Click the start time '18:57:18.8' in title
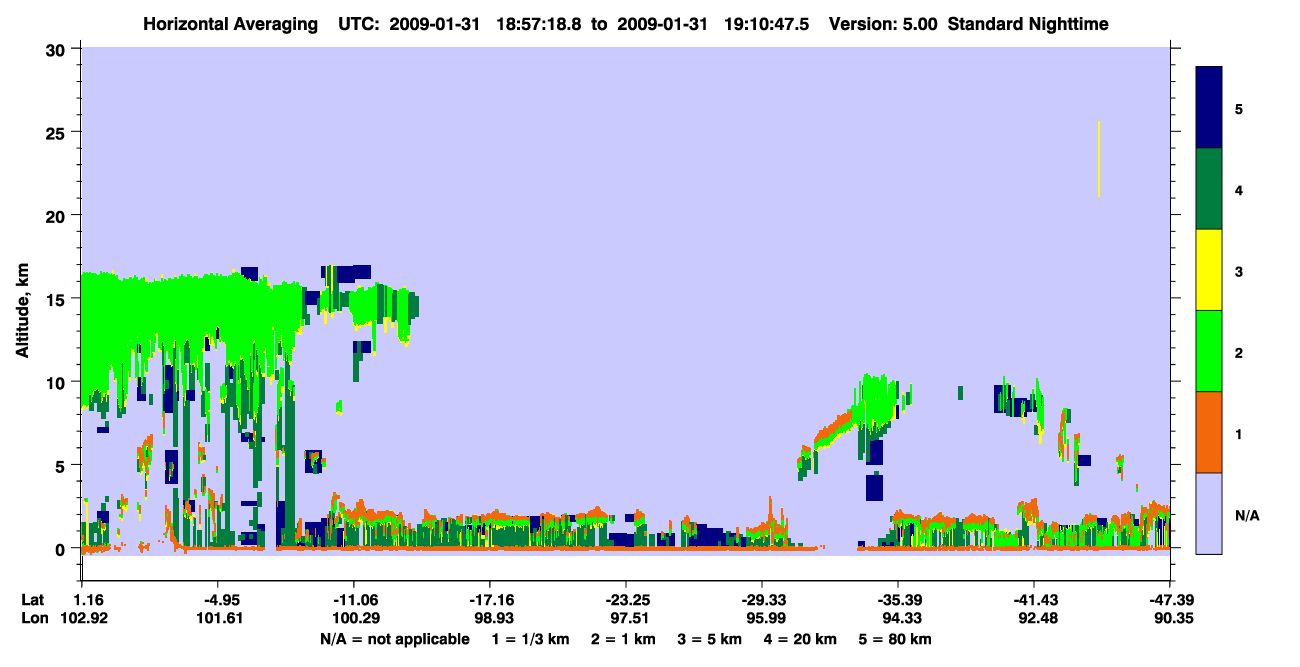Viewport: 1300px width, 667px height. pos(542,24)
